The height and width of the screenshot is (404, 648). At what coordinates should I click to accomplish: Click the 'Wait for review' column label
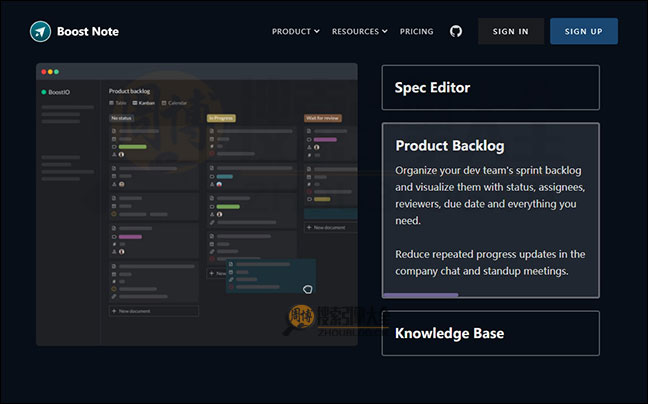pos(322,118)
